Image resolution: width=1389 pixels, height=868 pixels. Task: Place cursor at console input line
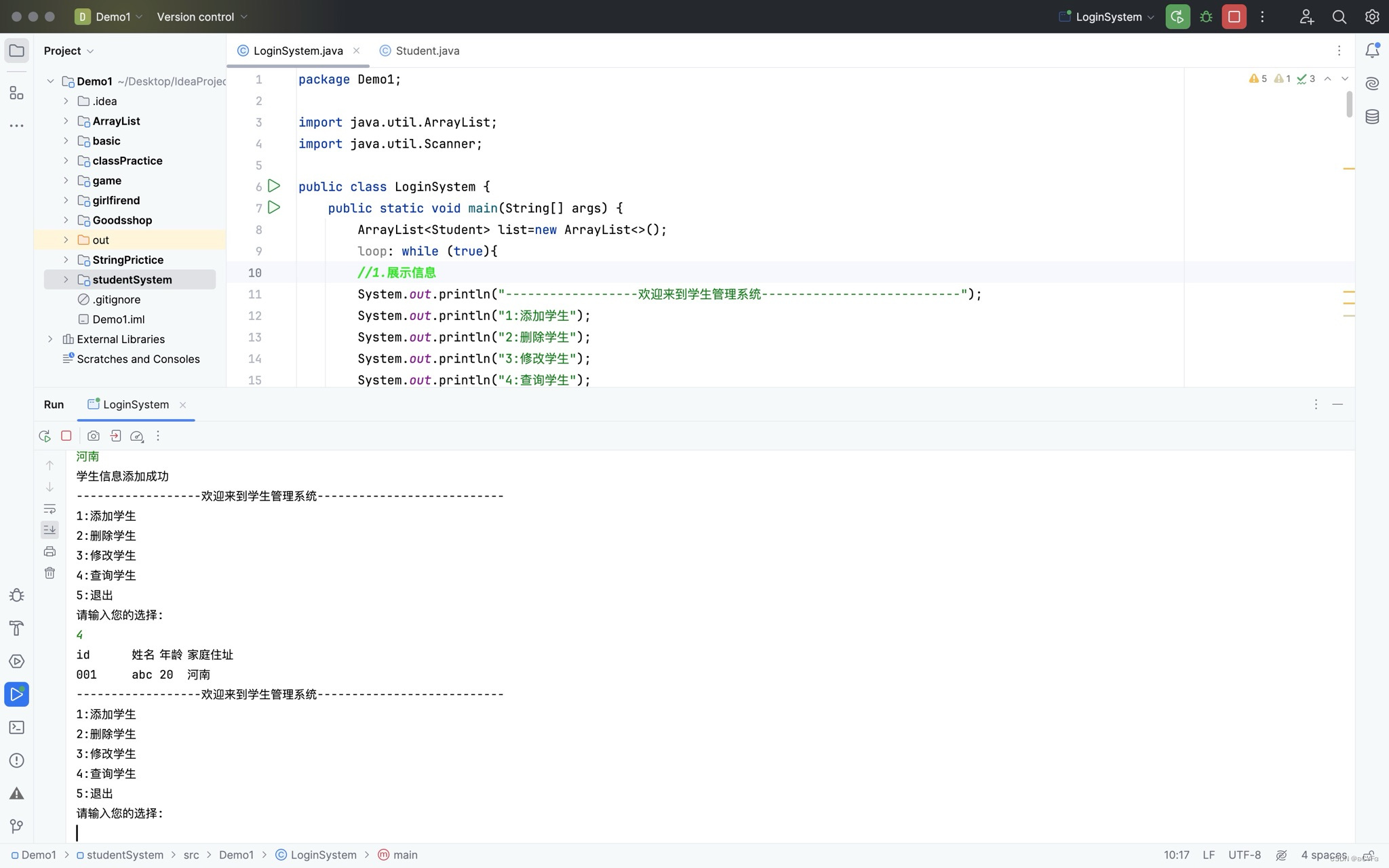(710, 833)
